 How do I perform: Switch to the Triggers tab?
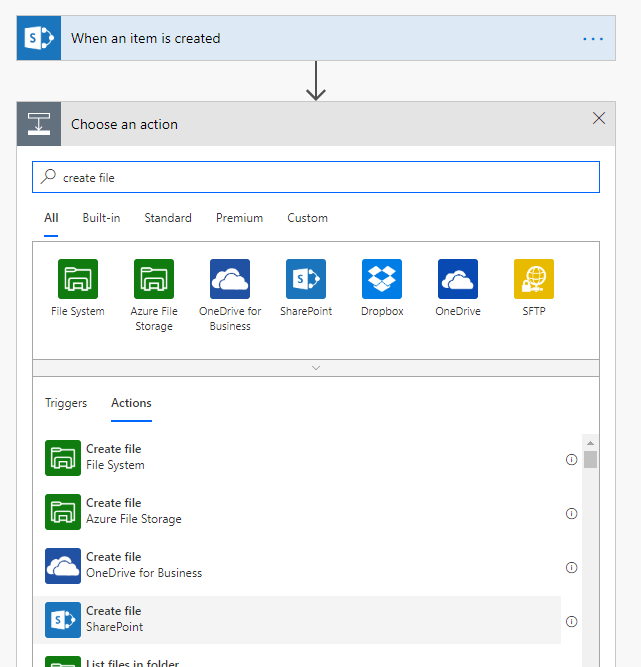(66, 403)
